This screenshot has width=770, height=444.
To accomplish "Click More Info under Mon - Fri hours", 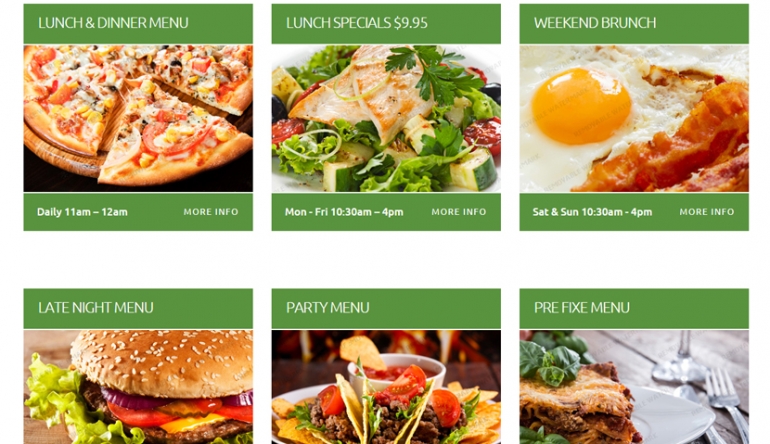I will pyautogui.click(x=459, y=212).
